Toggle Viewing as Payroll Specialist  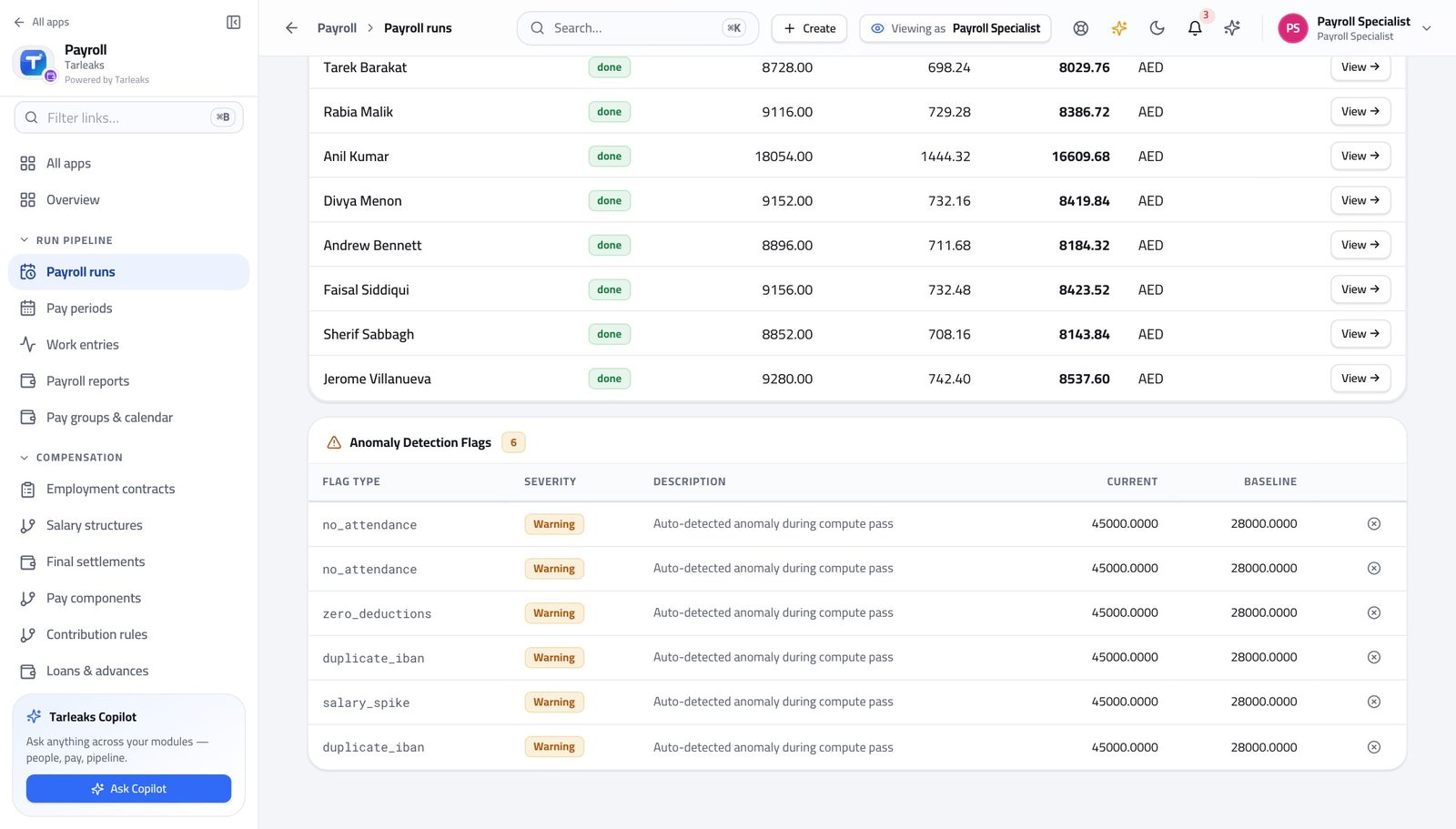(955, 28)
